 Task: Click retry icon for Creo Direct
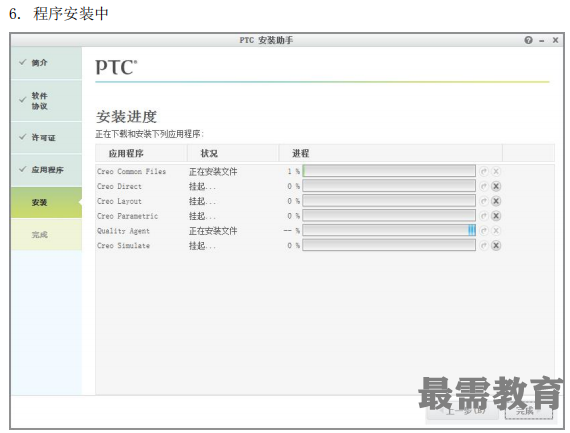483,186
